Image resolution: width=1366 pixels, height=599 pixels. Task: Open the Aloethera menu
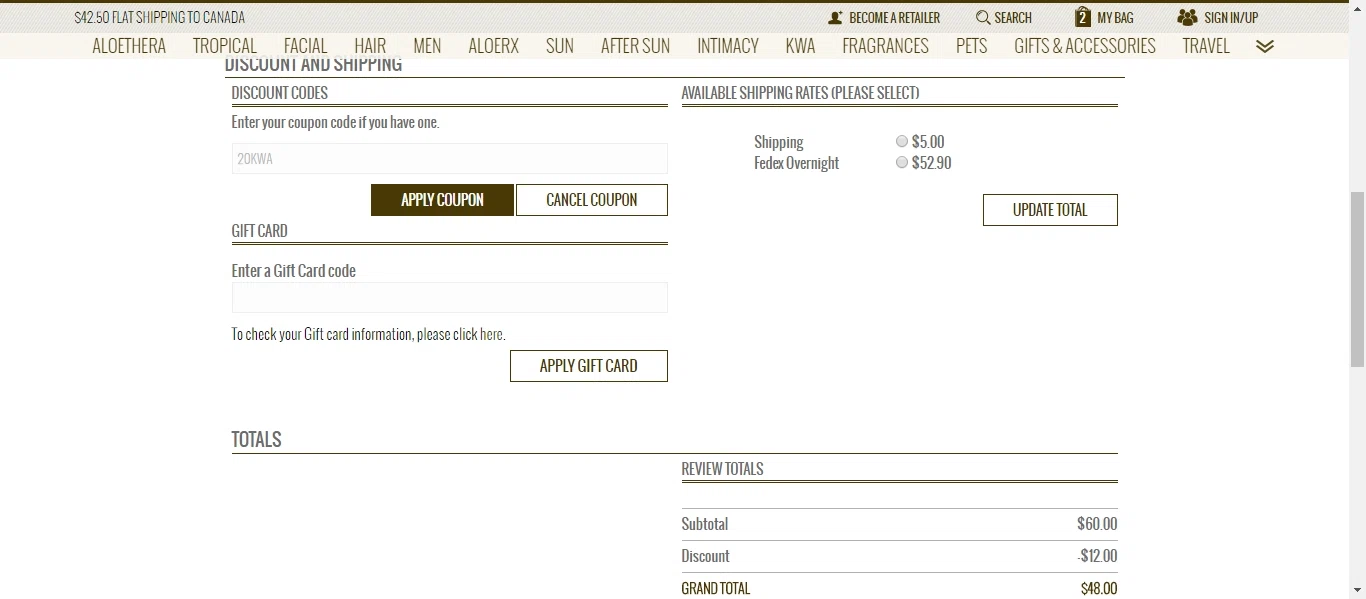pos(129,46)
